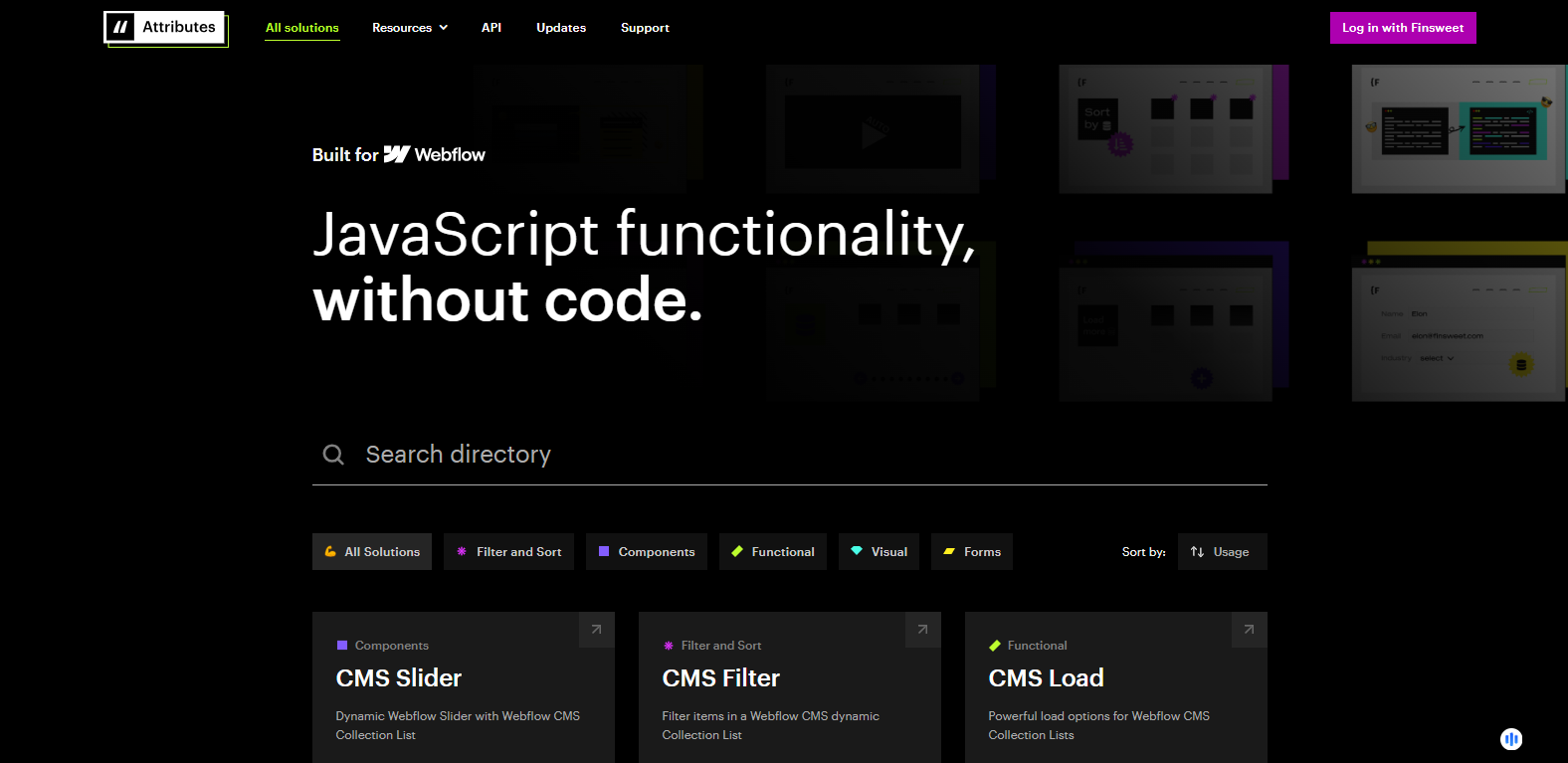This screenshot has width=1568, height=763.
Task: Open the CMS Filter solution title
Action: click(x=721, y=678)
